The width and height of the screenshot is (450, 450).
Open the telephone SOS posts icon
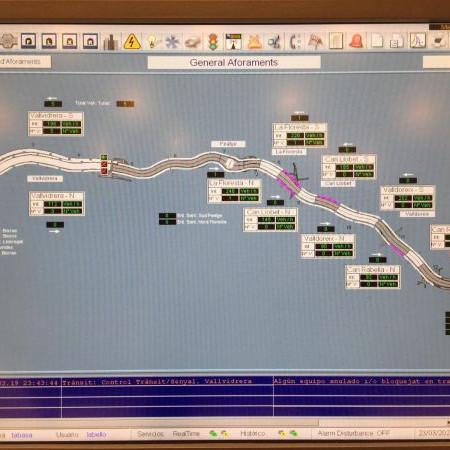point(295,42)
